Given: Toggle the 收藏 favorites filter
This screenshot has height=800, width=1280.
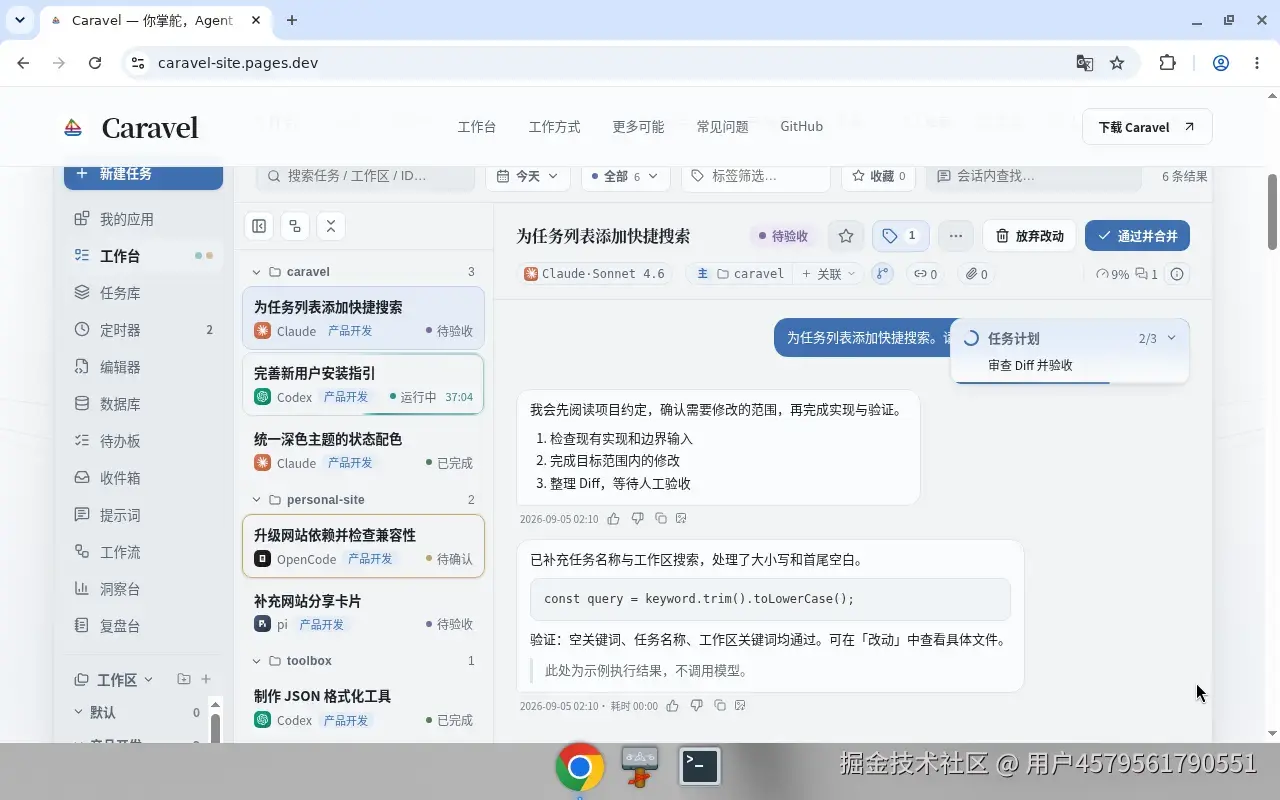Looking at the screenshot, I should (878, 176).
